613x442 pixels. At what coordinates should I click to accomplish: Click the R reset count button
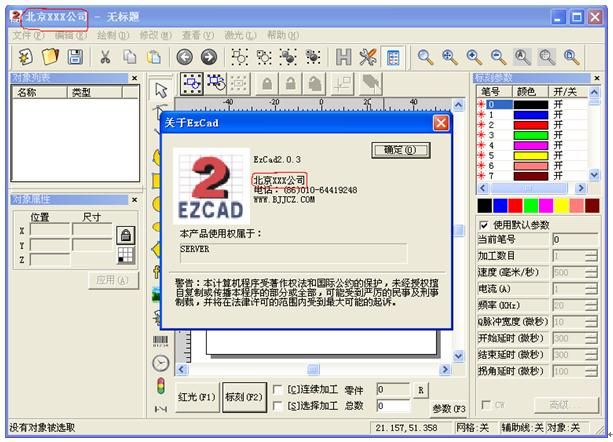(421, 390)
